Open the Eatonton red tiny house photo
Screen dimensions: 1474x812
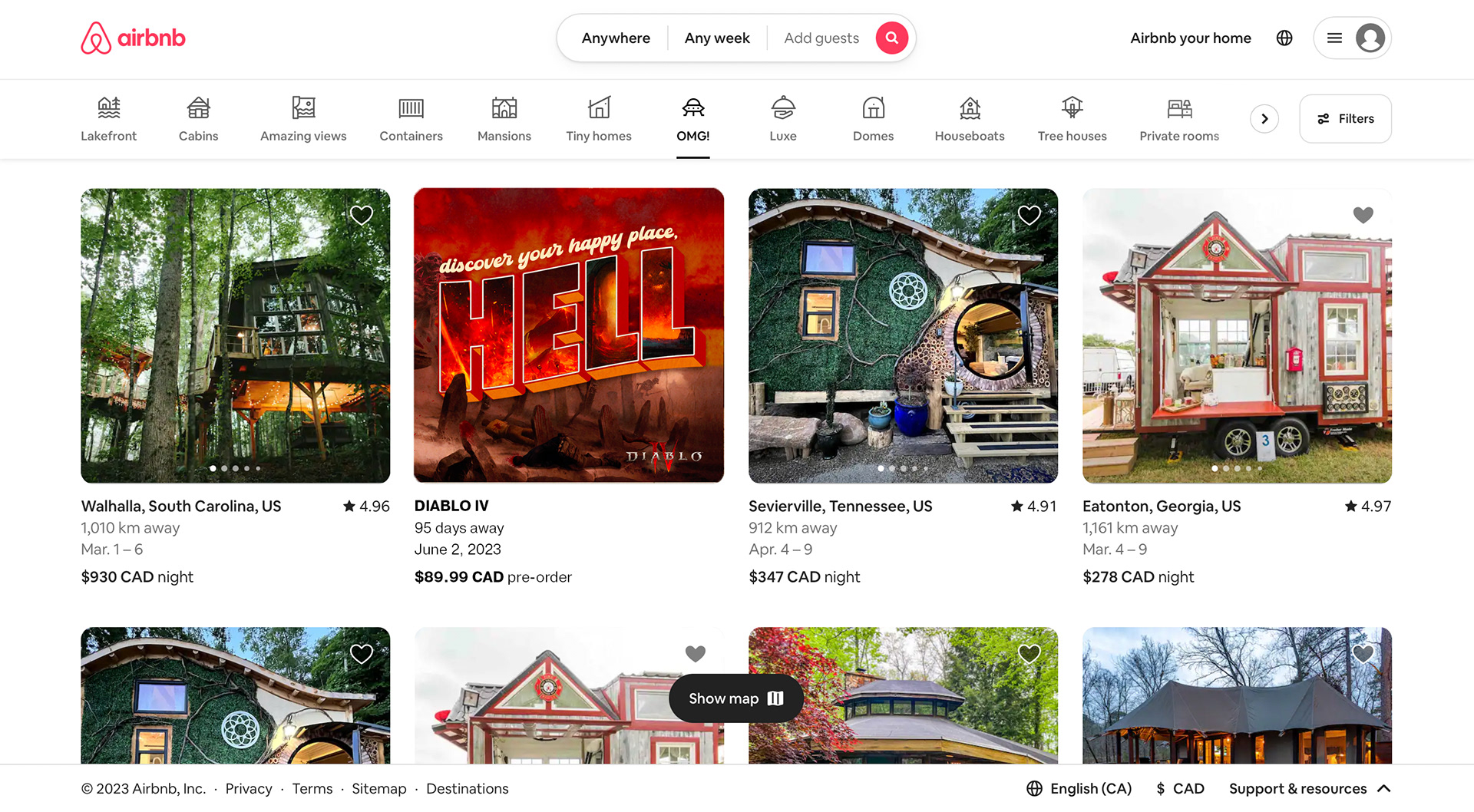[x=1237, y=336]
